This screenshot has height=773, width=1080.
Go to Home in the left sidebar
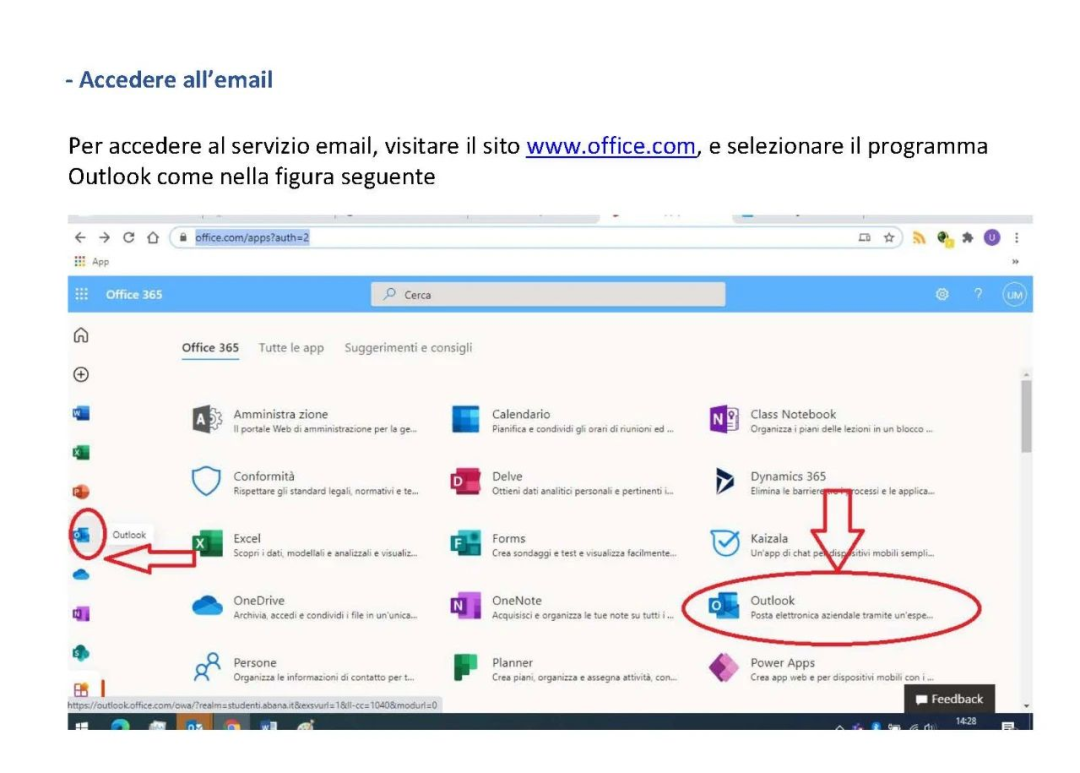[81, 336]
